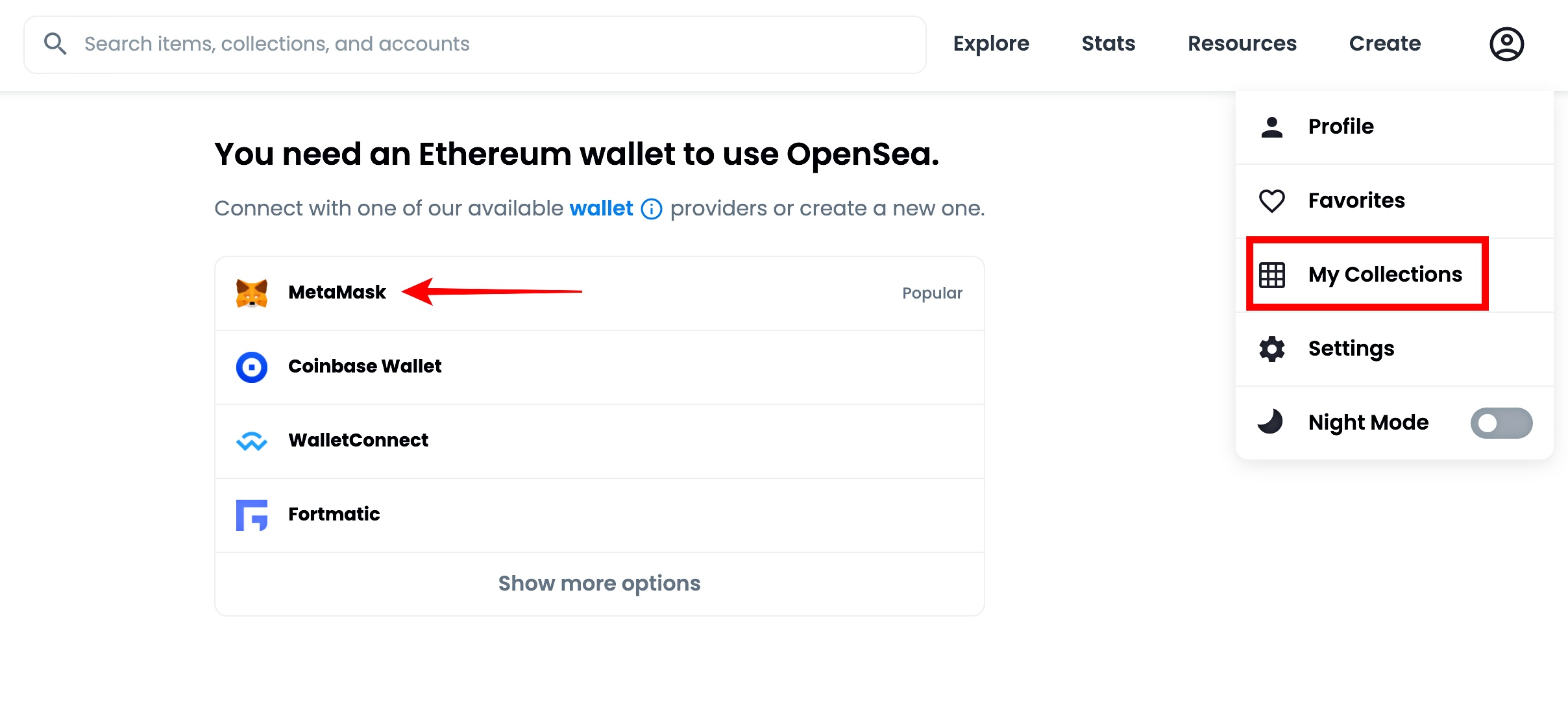Go to the Create page

tap(1385, 44)
